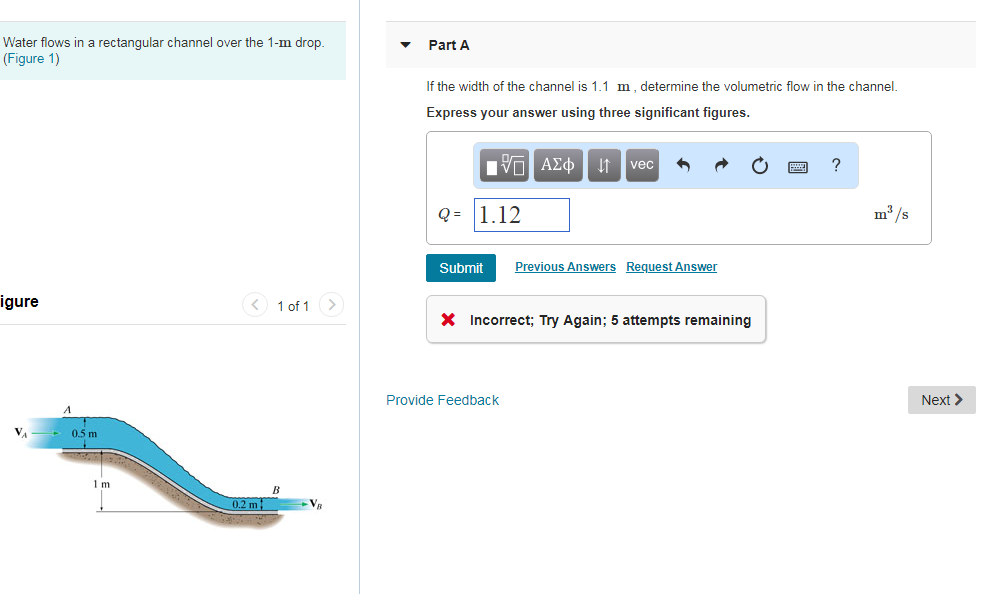
Task: Go to previous figure arrow
Action: pyautogui.click(x=256, y=305)
